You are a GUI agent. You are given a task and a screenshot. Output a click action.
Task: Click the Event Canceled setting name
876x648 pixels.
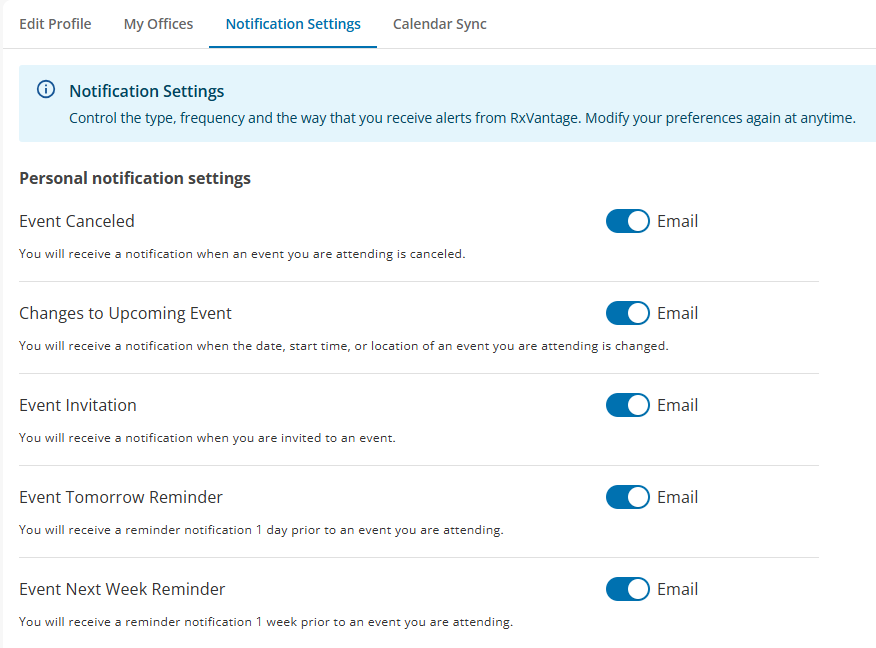[76, 221]
